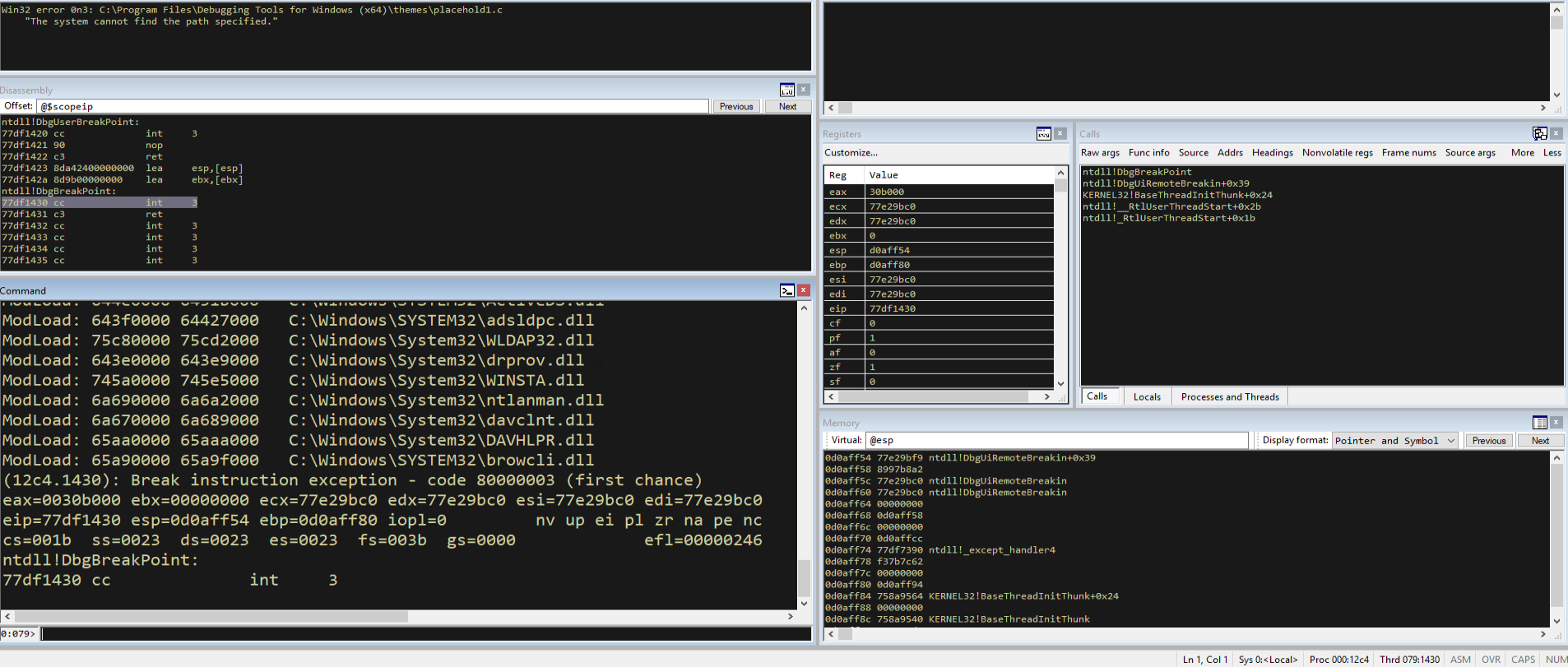Screen dimensions: 1568x667
Task: Toggle Headings in Calls toolbar
Action: pyautogui.click(x=1273, y=152)
